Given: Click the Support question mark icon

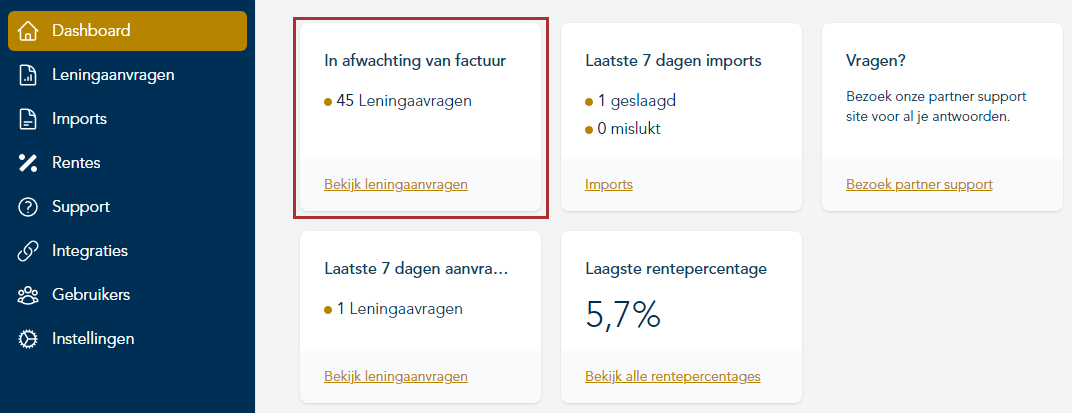Looking at the screenshot, I should tap(29, 207).
